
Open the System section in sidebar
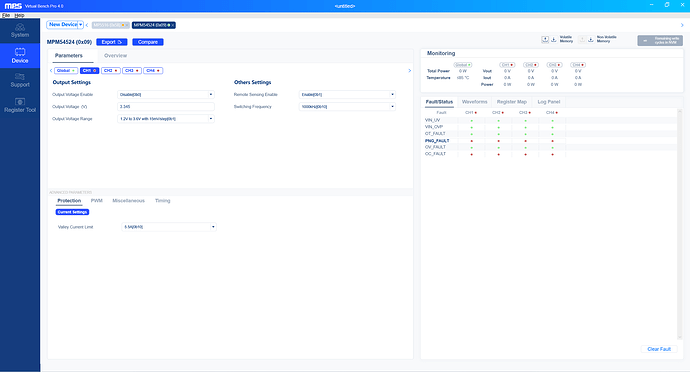click(x=20, y=30)
